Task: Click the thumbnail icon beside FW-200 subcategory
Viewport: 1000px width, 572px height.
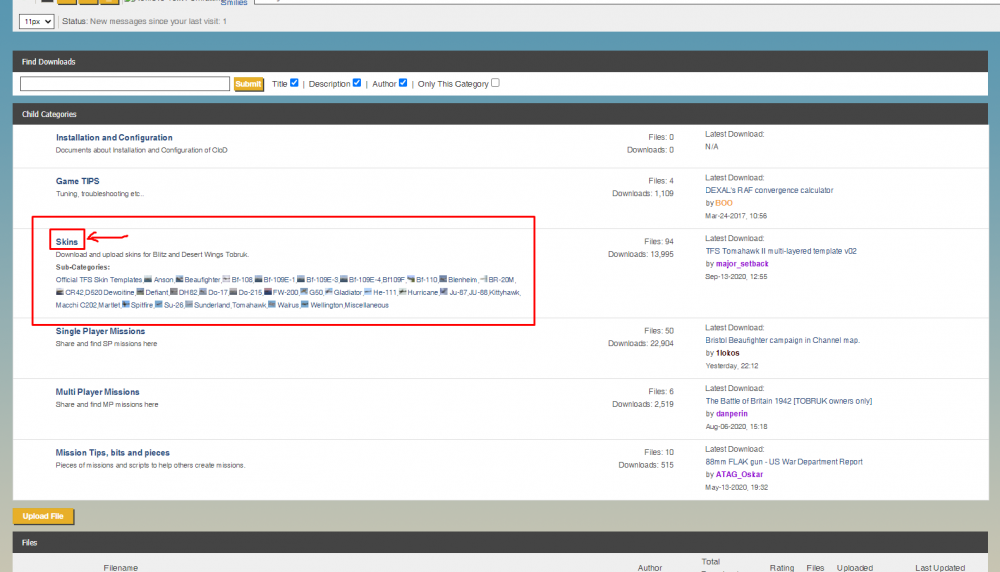Action: coord(268,292)
